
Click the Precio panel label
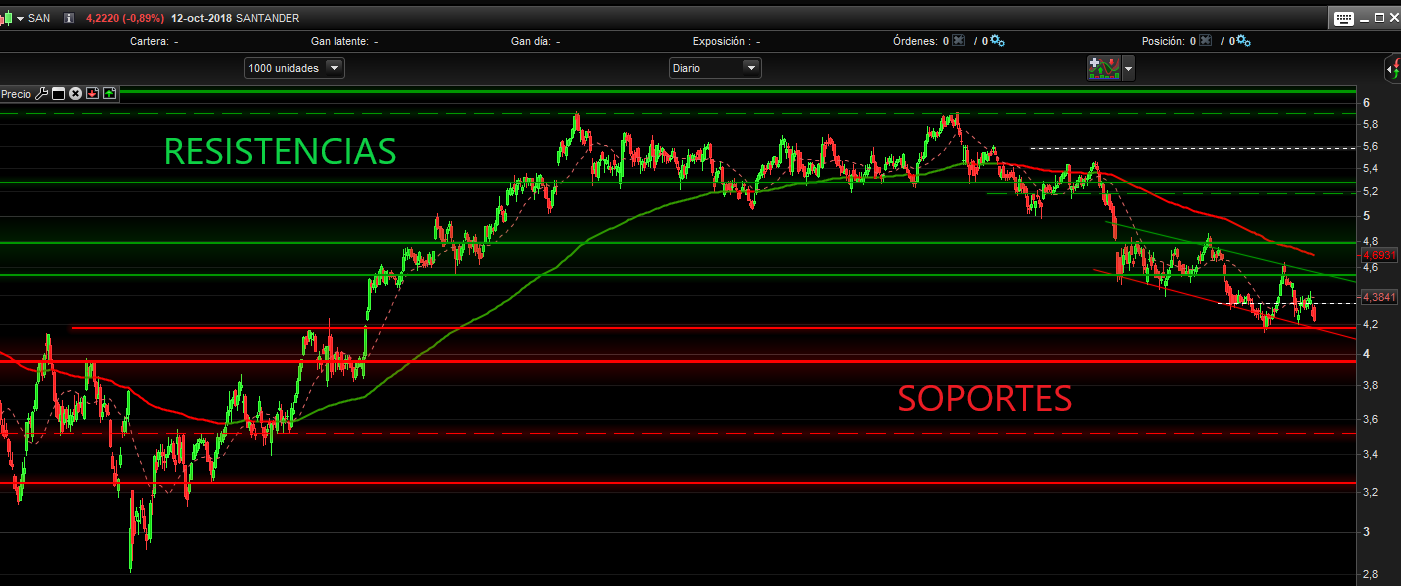(x=16, y=94)
